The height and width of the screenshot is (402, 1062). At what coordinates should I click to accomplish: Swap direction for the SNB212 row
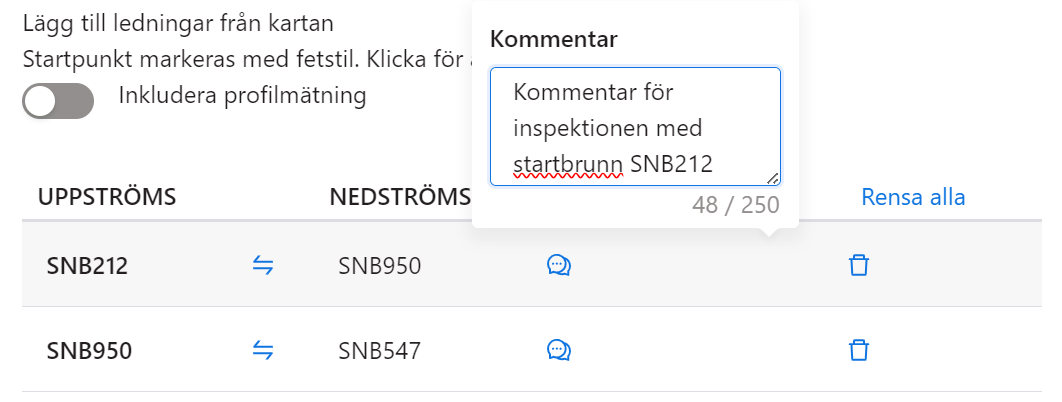coord(262,265)
